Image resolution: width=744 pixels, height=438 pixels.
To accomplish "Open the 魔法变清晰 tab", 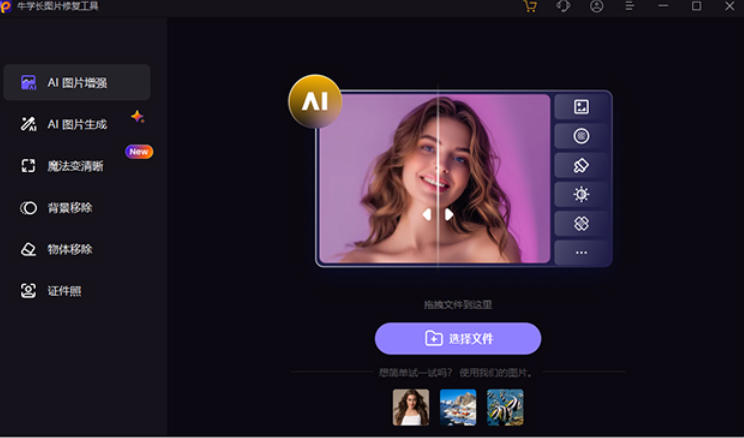I will 77,166.
